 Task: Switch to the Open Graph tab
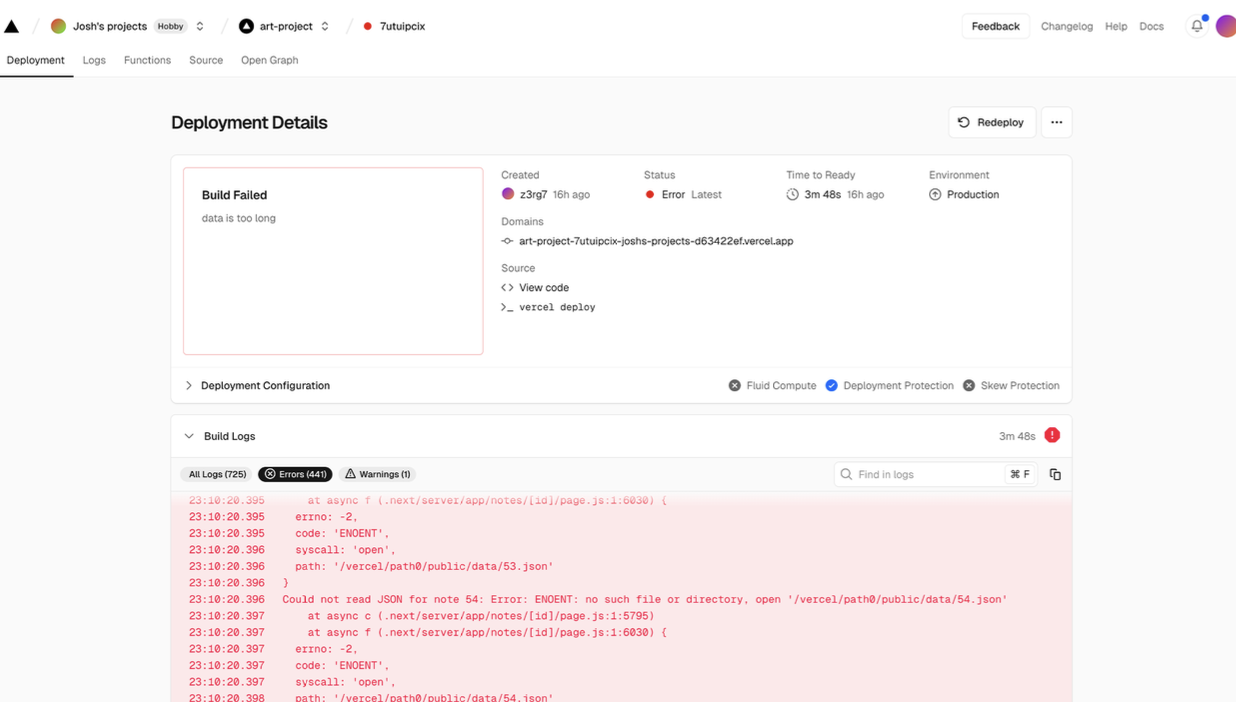tap(269, 60)
